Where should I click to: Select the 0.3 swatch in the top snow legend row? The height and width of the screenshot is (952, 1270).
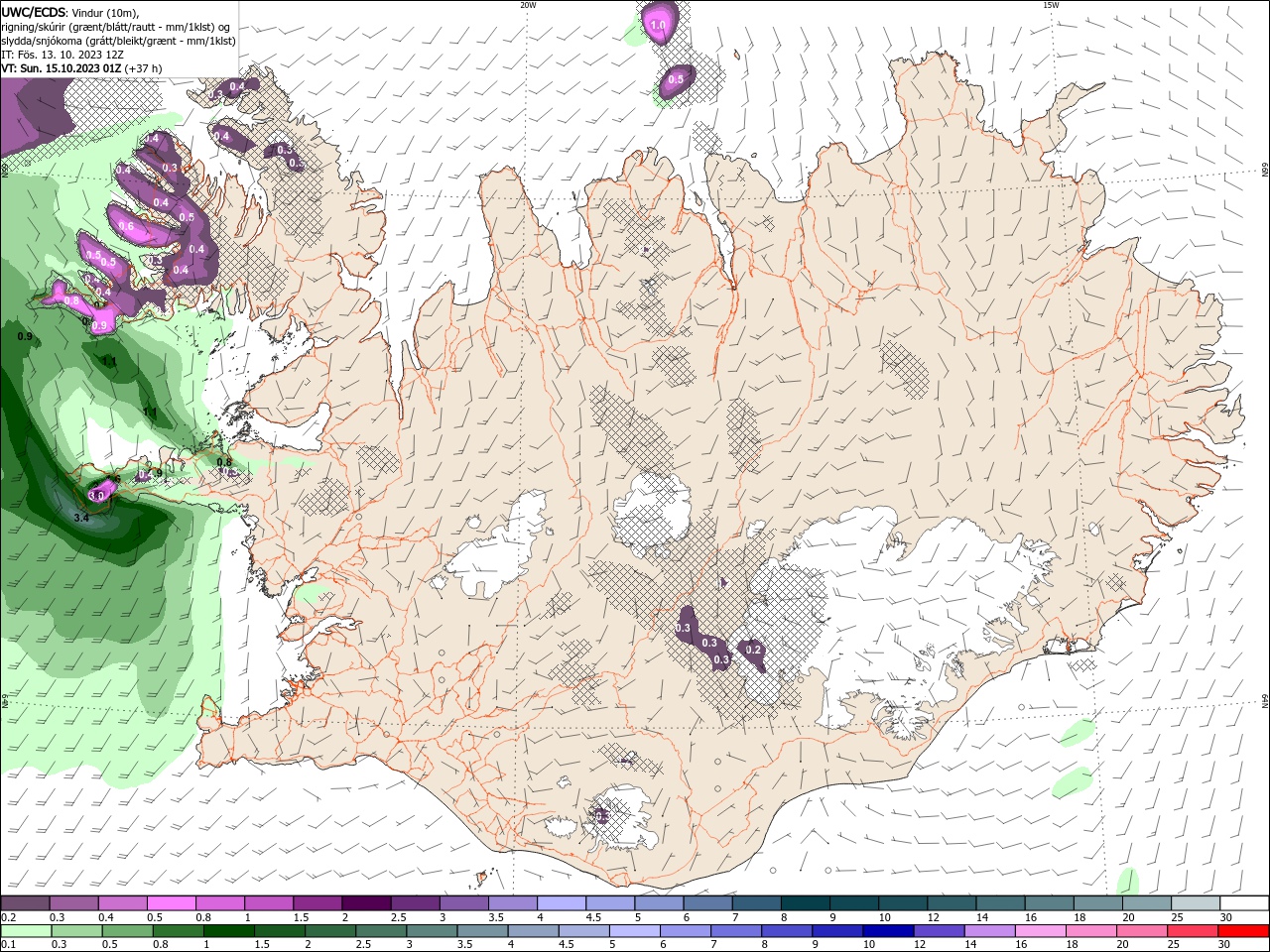click(73, 903)
